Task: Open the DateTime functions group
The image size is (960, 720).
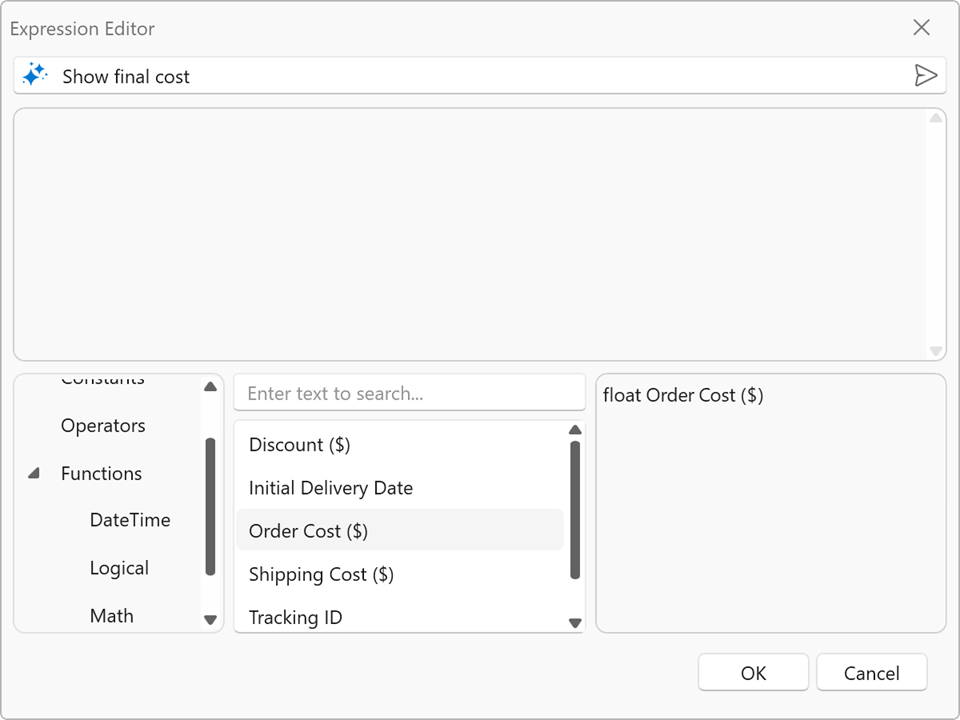Action: [x=130, y=520]
